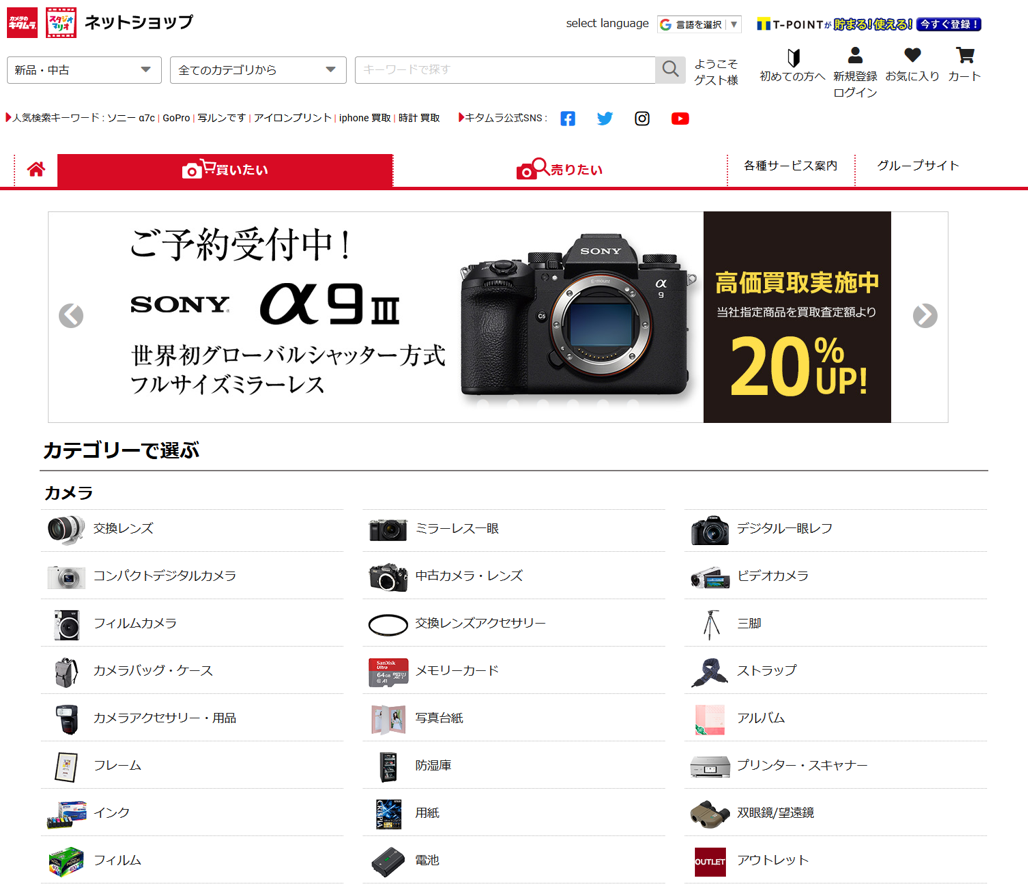Open 交換レンズアクセサリー category link

tap(480, 623)
